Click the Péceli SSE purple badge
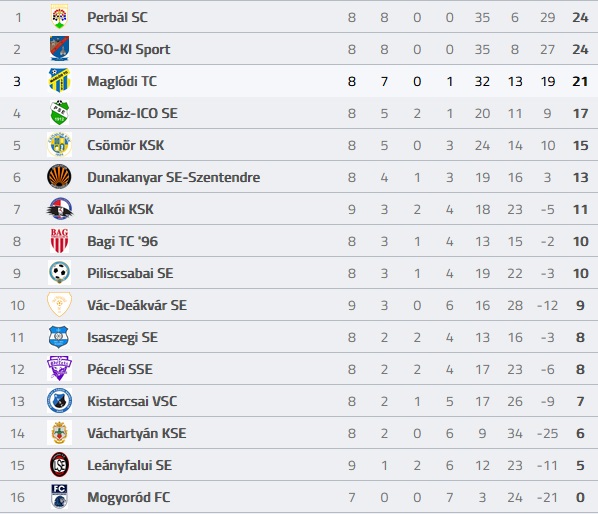The height and width of the screenshot is (514, 598). [x=59, y=369]
